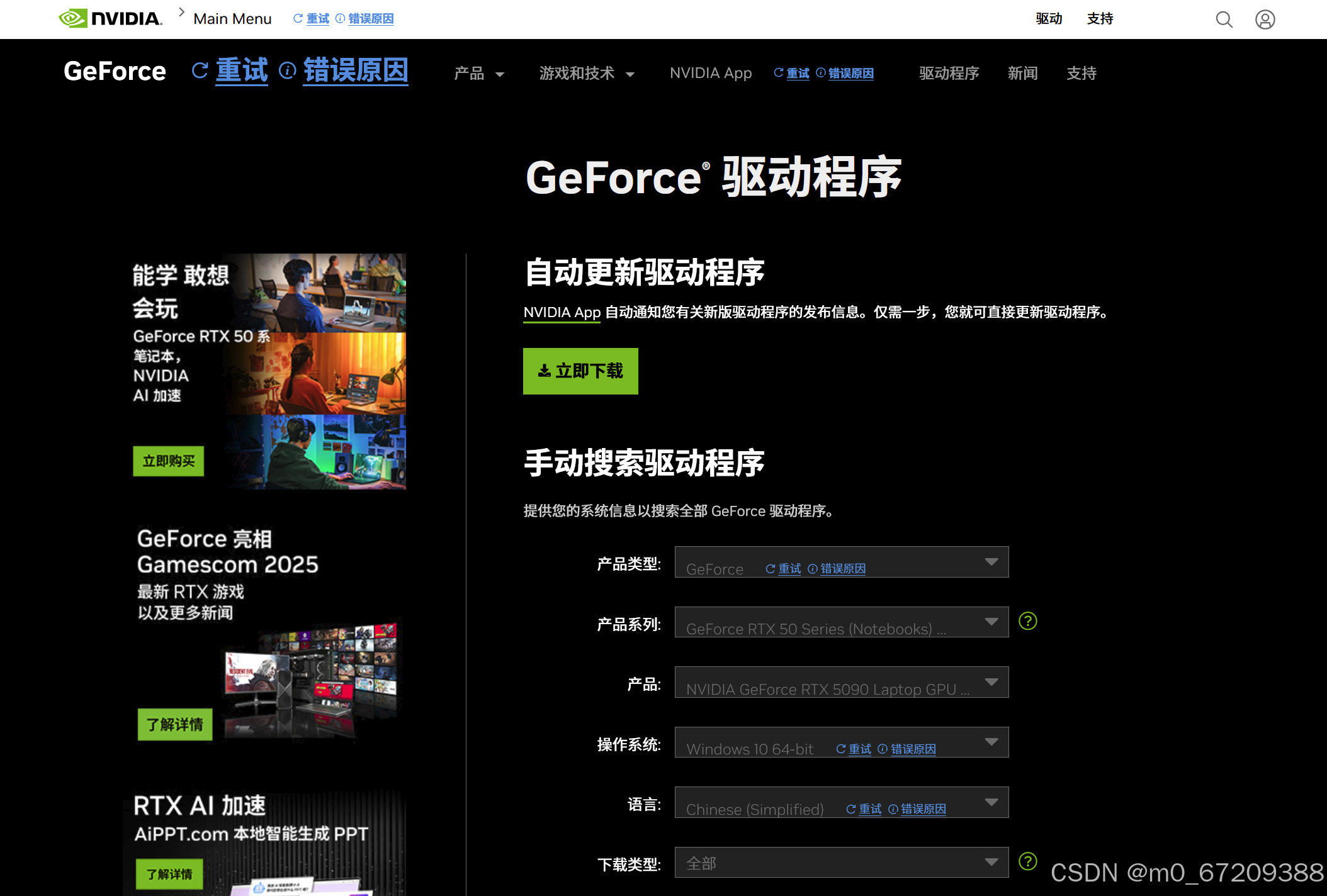Expand the 游戏和技术 navigation menu
This screenshot has height=896, width=1327.
tap(587, 74)
